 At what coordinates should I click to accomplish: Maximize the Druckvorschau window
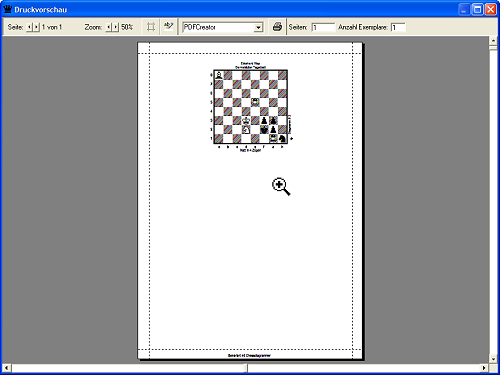point(477,10)
